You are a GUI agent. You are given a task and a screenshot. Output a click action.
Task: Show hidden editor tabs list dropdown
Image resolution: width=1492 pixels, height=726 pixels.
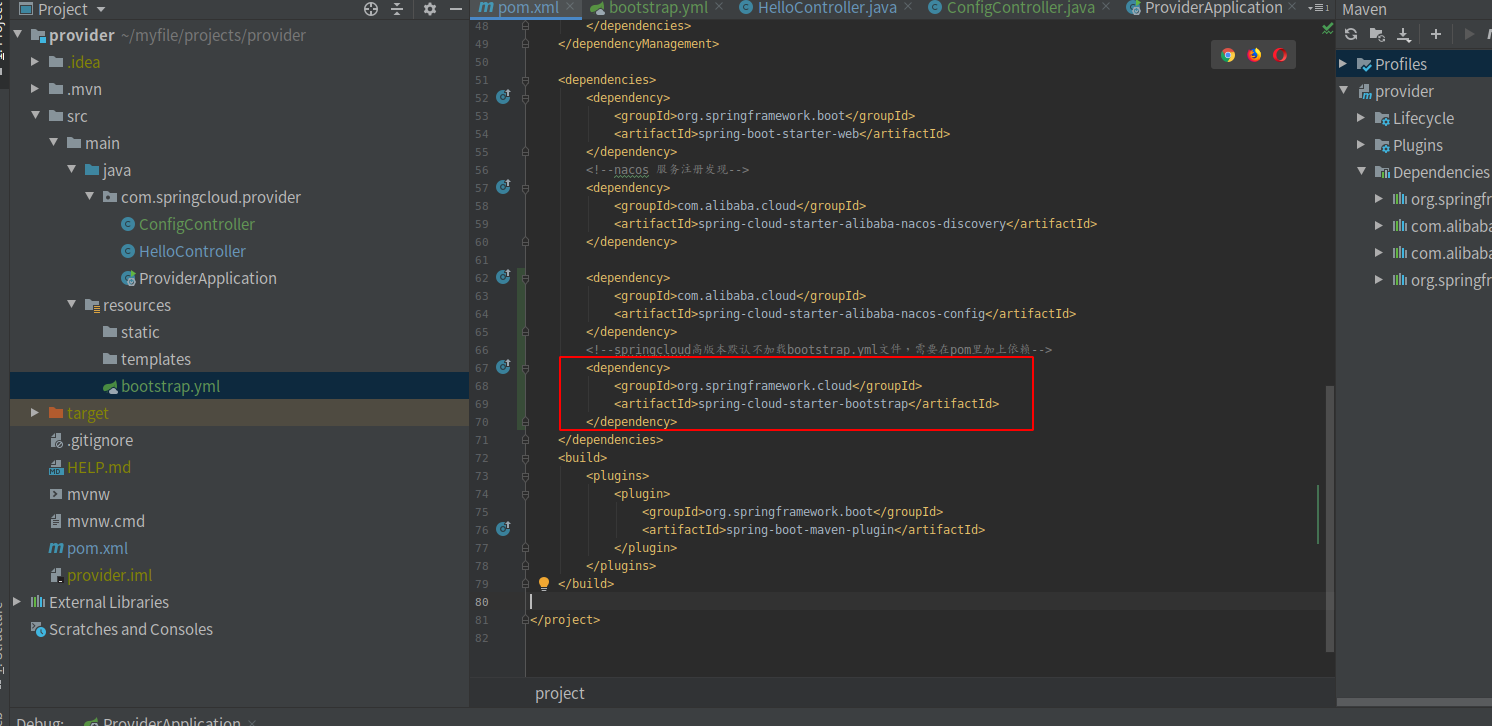[x=1320, y=8]
